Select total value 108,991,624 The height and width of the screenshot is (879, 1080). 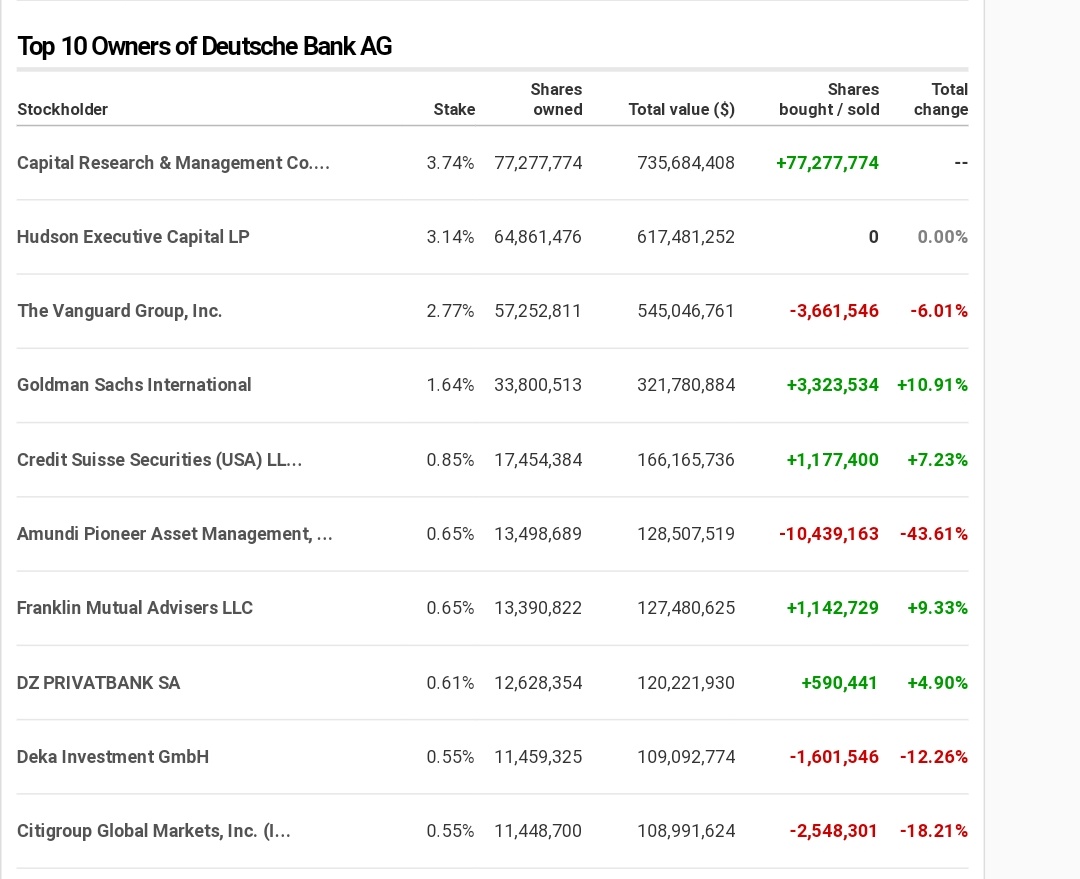(x=686, y=831)
